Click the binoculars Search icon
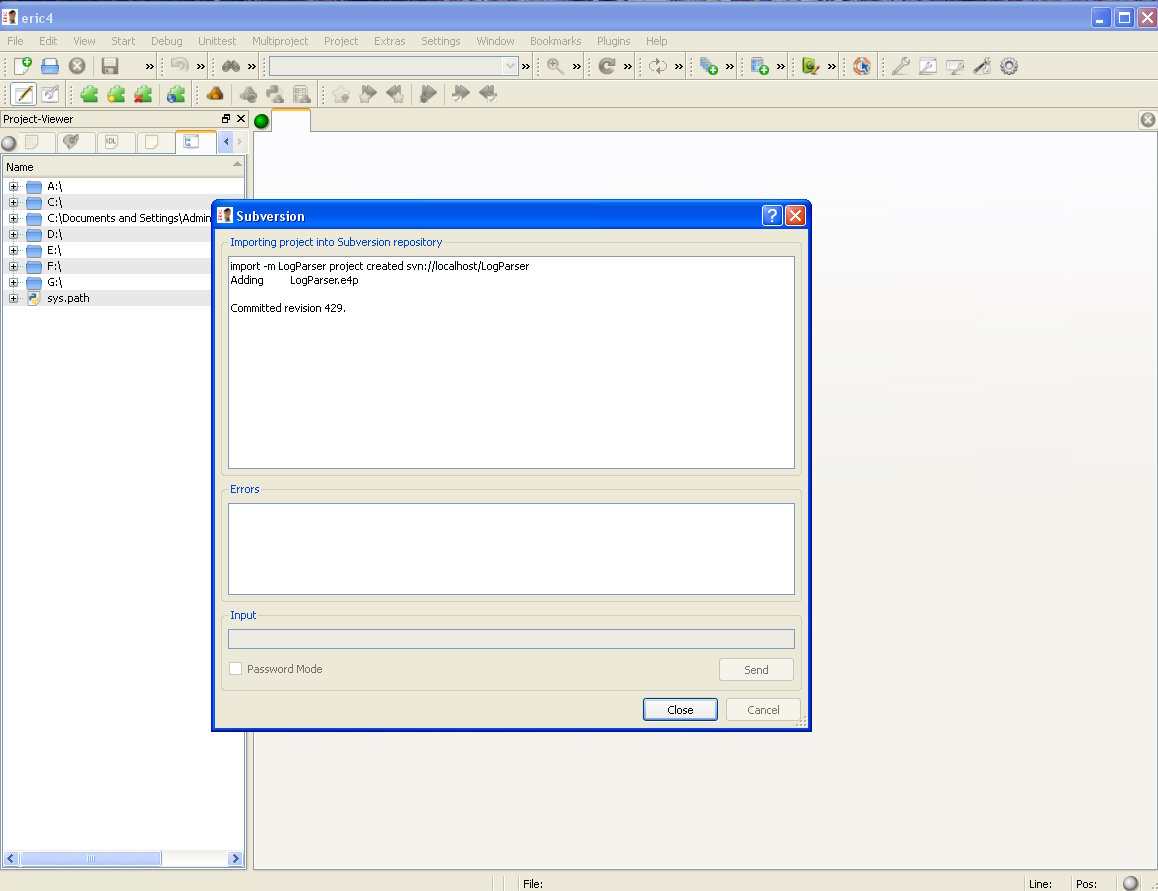1158x891 pixels. coord(230,66)
